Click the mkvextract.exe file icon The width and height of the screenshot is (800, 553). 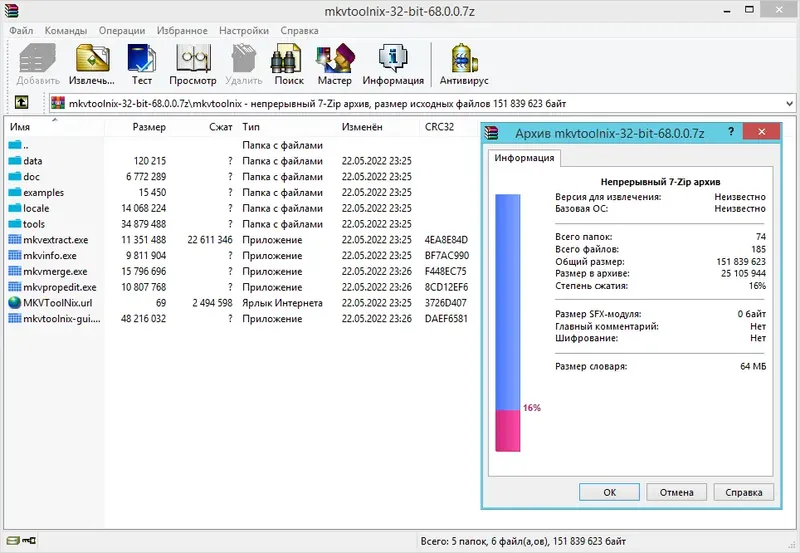[x=15, y=240]
